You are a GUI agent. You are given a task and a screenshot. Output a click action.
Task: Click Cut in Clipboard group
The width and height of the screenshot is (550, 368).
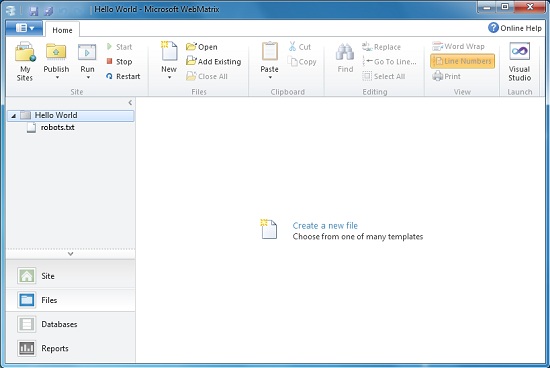pyautogui.click(x=300, y=47)
